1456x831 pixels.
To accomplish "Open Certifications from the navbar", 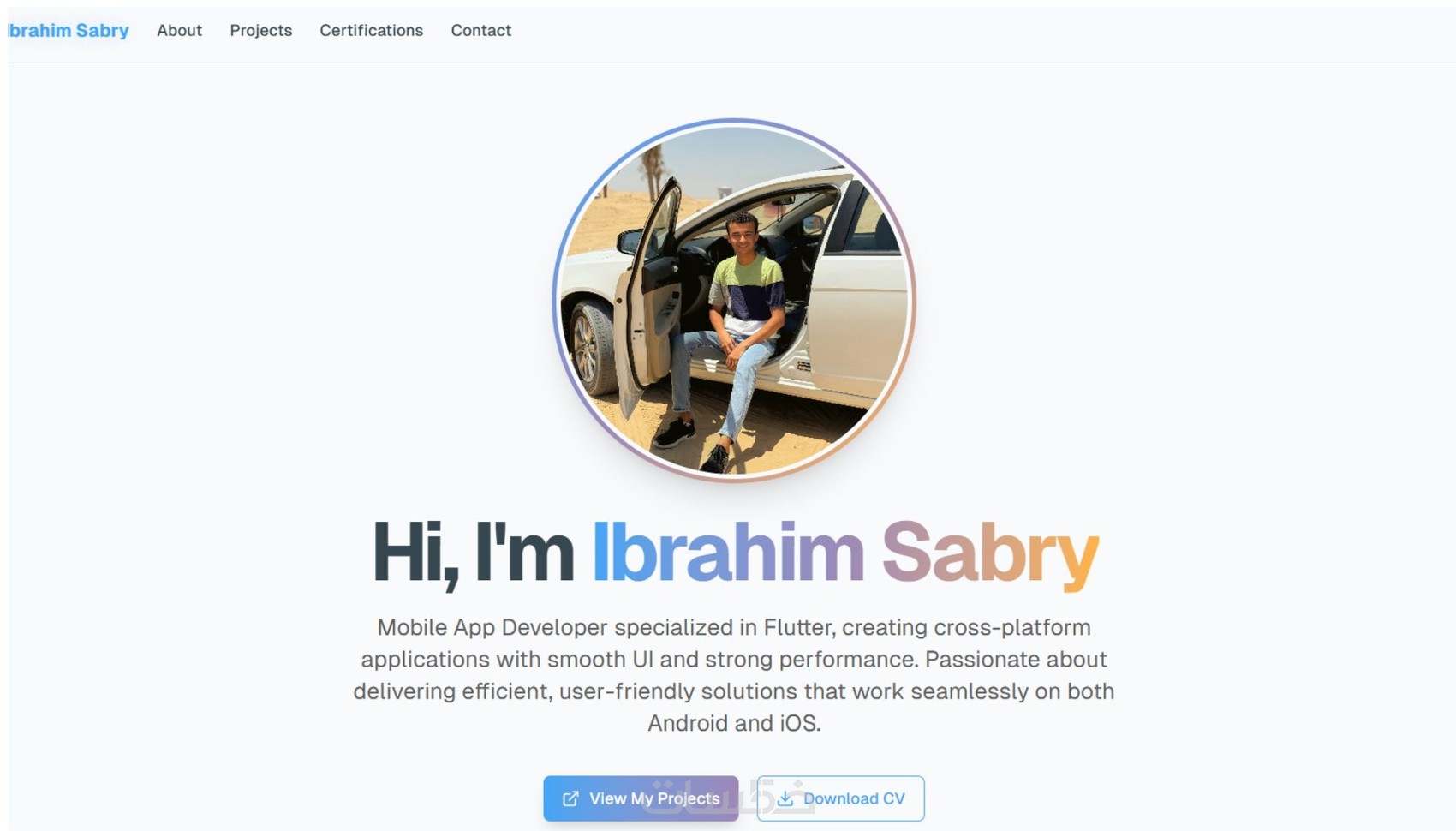I will click(372, 31).
